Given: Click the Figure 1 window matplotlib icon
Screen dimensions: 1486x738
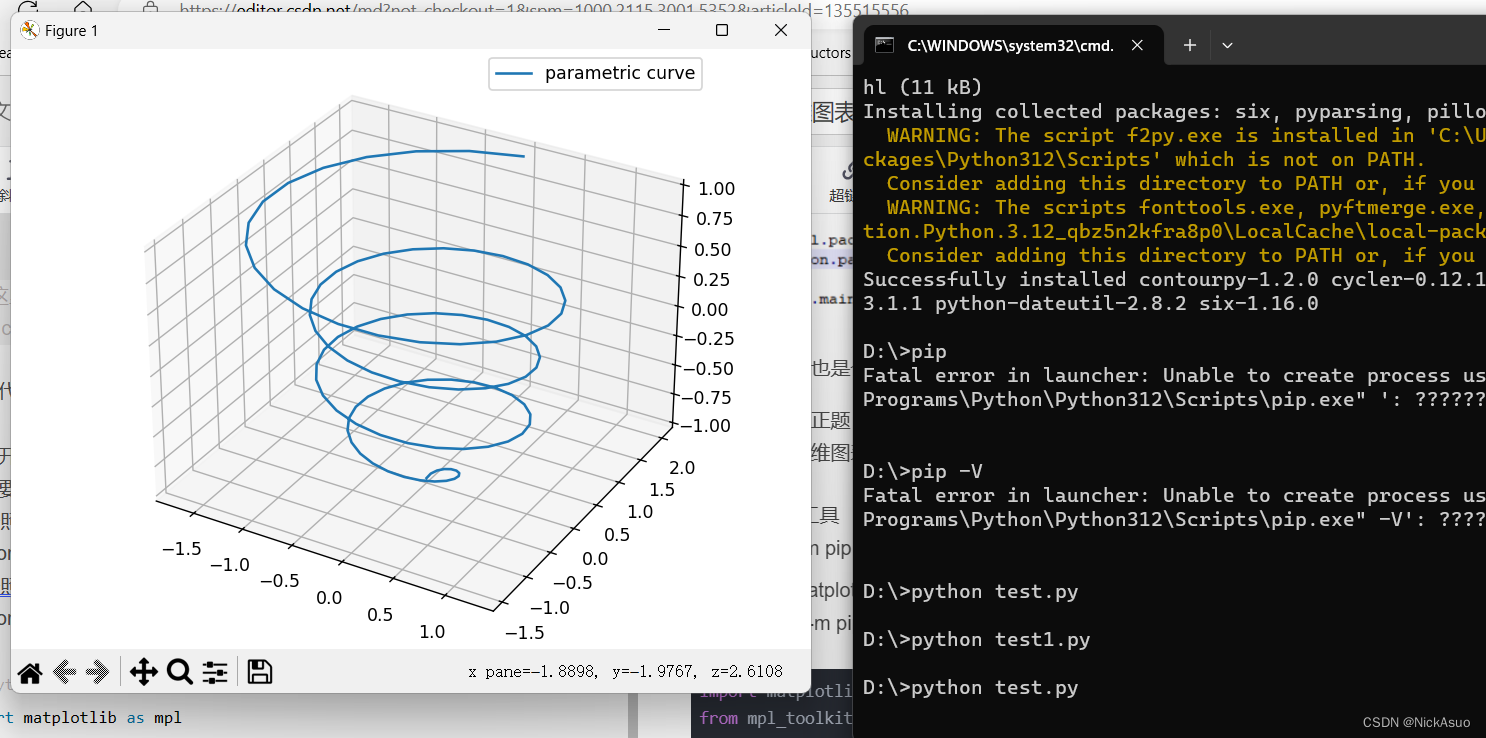Looking at the screenshot, I should (29, 30).
